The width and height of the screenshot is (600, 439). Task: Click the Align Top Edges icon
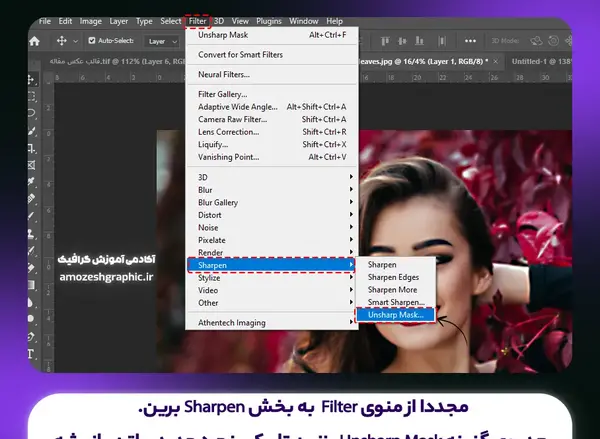click(385, 41)
